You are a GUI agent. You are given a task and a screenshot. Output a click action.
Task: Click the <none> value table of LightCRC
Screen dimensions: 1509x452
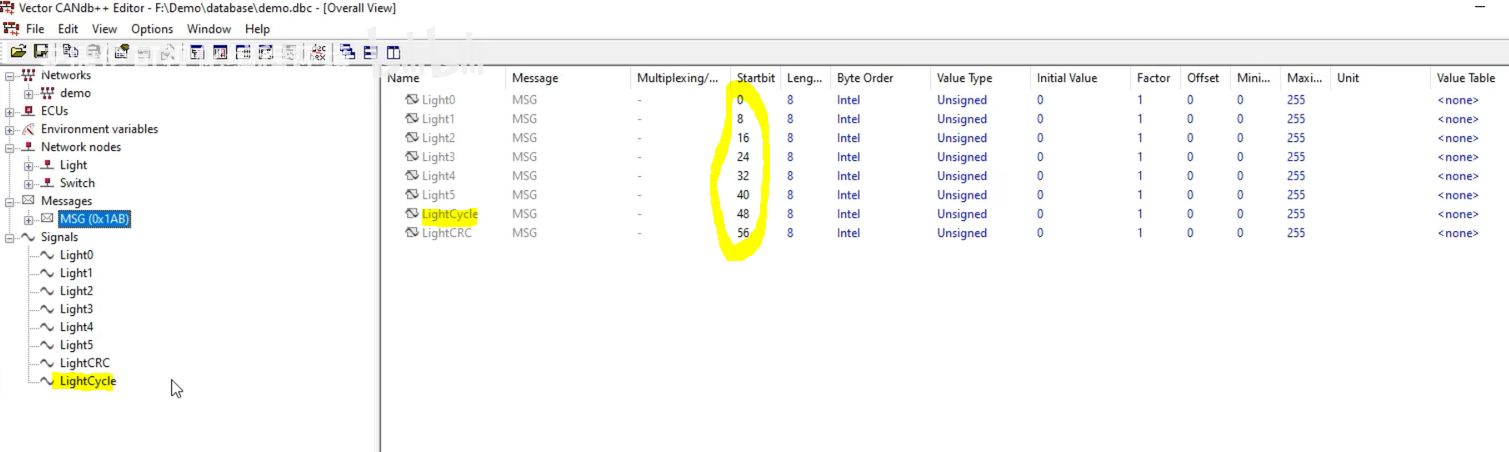pos(1457,233)
